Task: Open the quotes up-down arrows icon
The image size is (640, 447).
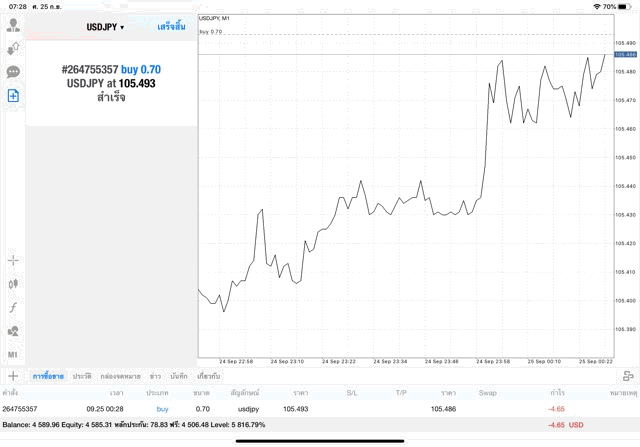Action: point(13,48)
